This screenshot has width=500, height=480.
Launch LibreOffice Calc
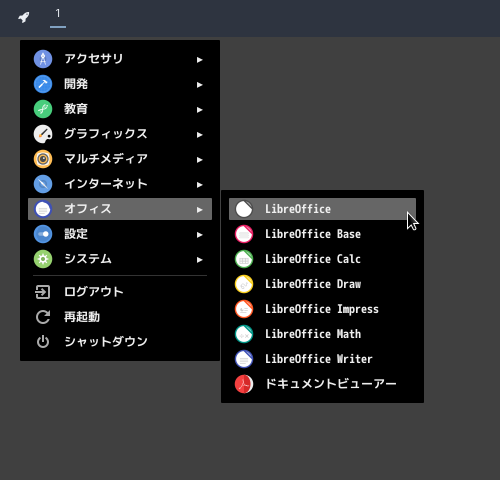322,259
